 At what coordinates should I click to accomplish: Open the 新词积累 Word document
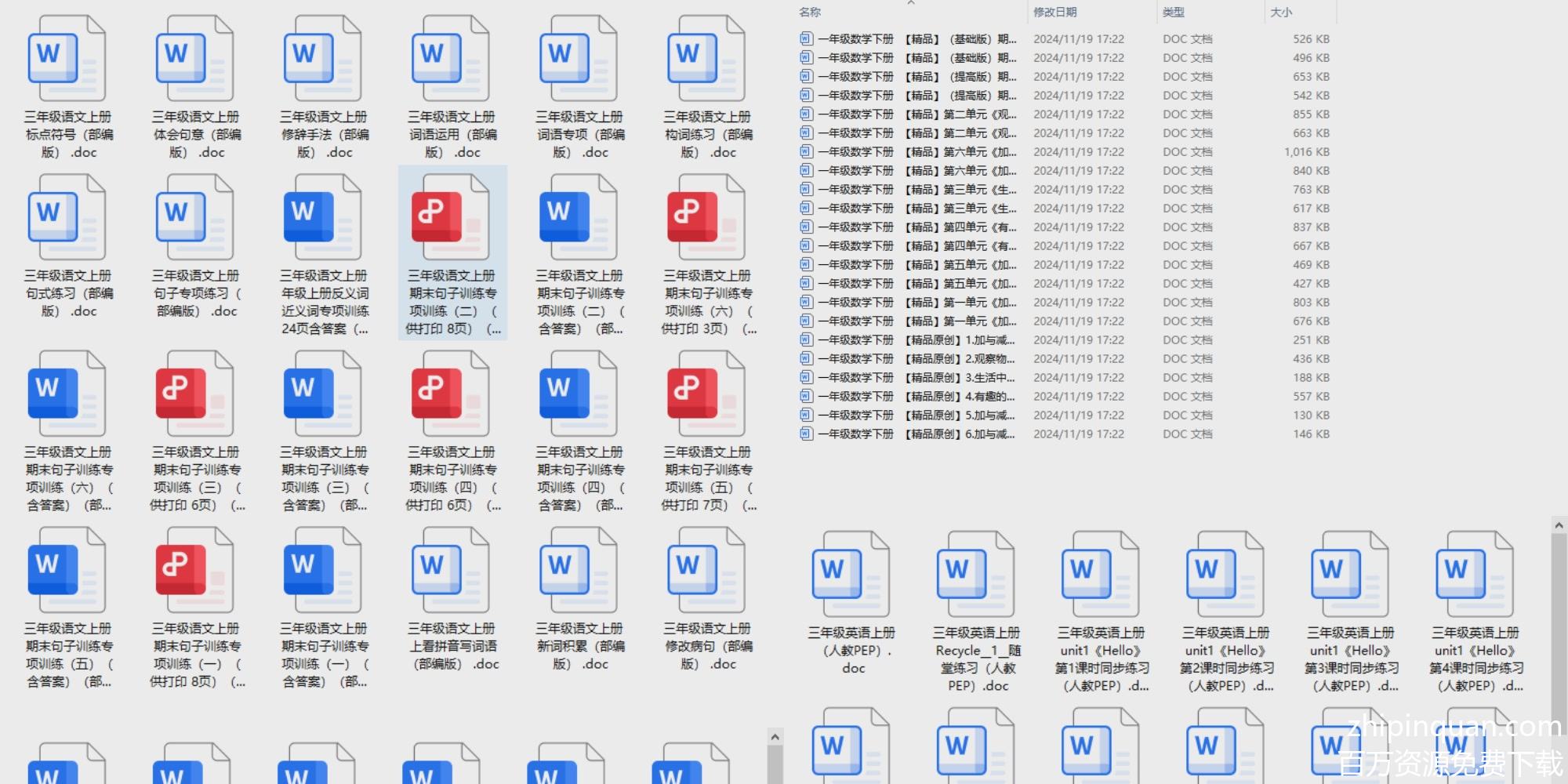579,572
